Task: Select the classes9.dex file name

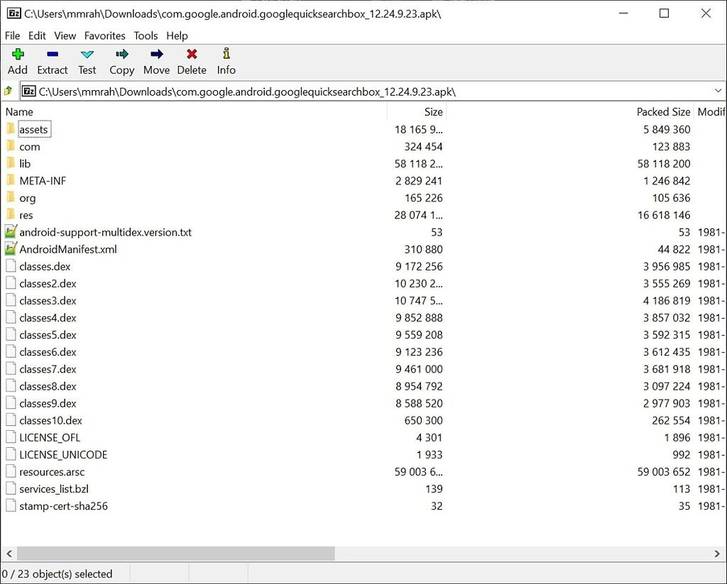Action: [48, 404]
